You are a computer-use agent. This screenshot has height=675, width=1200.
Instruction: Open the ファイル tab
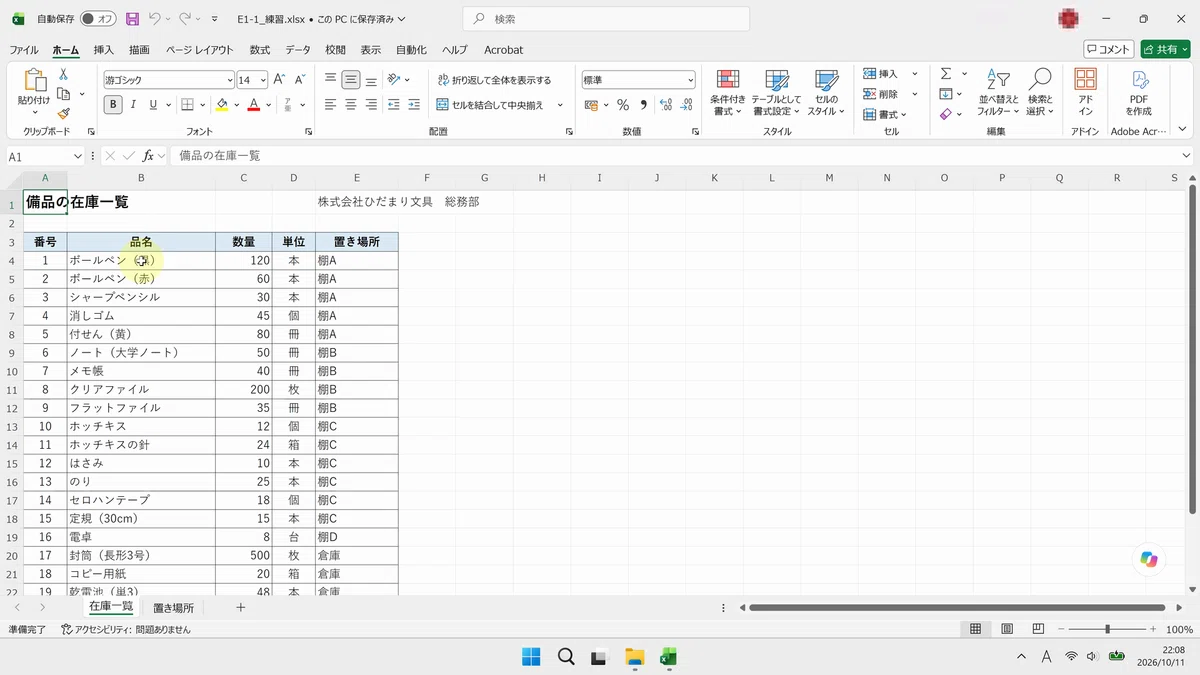tap(24, 50)
